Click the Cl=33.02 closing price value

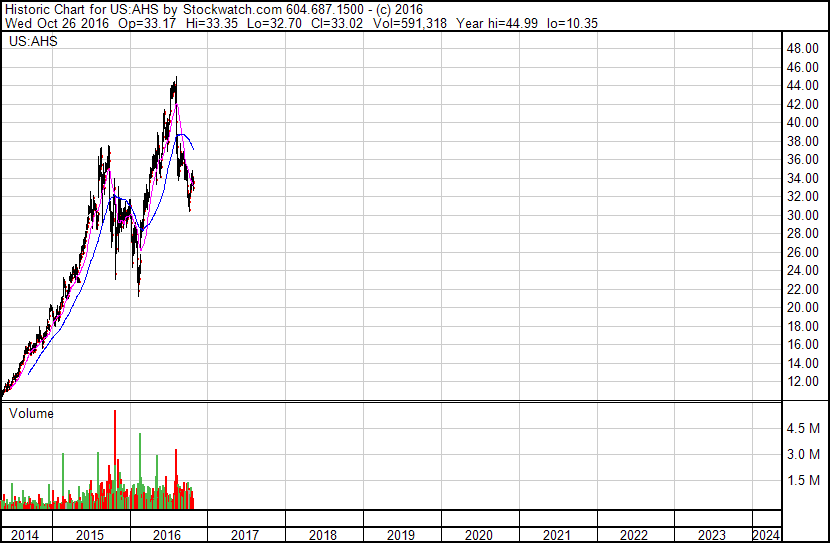pyautogui.click(x=337, y=23)
